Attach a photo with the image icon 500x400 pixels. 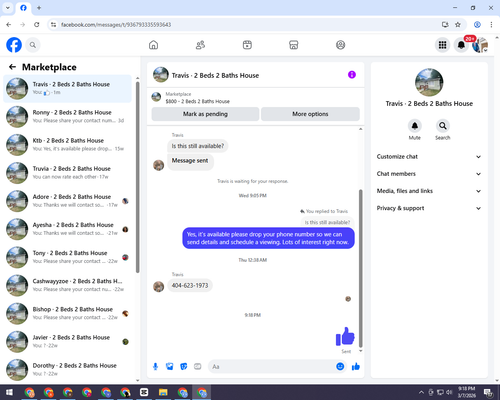(170, 367)
